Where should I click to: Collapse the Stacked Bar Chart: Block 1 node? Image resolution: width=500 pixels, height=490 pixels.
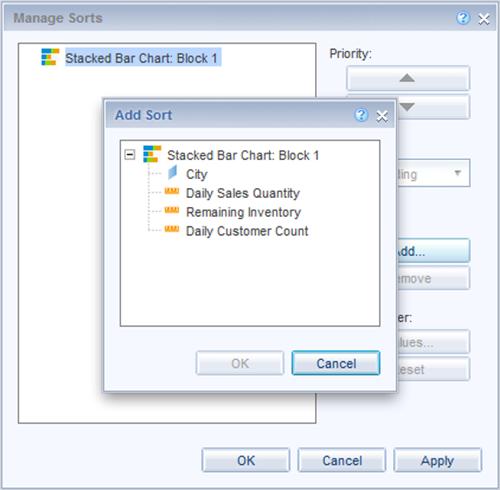[x=130, y=155]
